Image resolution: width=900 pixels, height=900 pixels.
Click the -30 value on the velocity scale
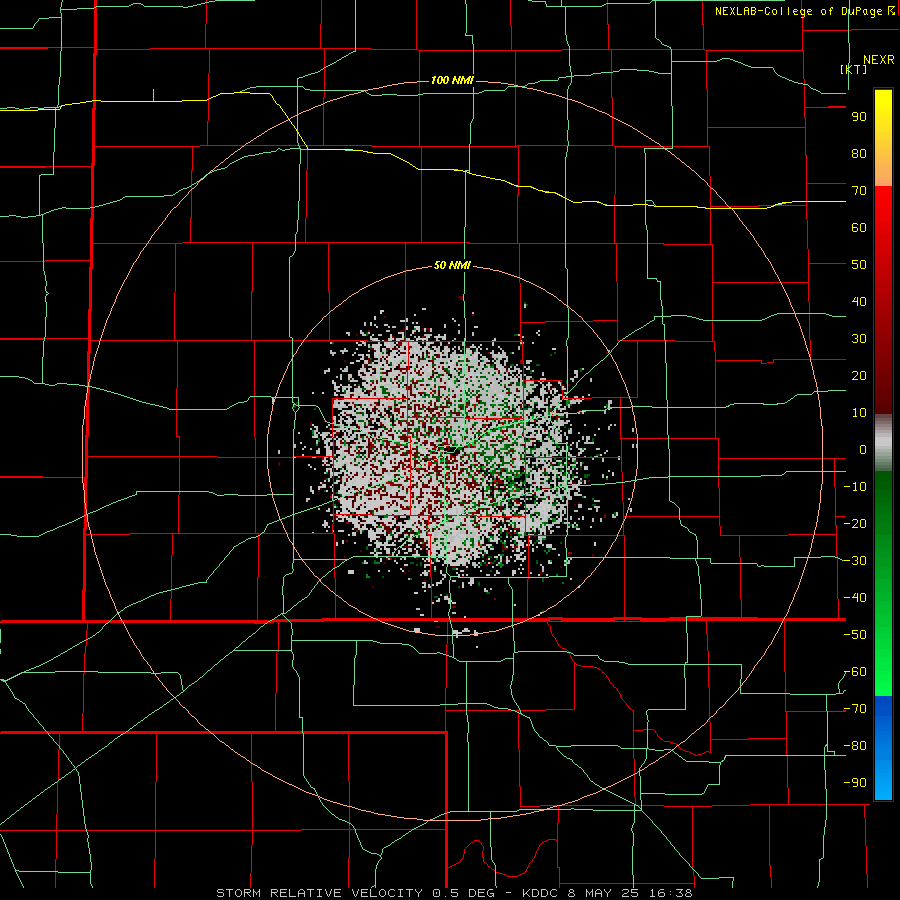tap(855, 561)
